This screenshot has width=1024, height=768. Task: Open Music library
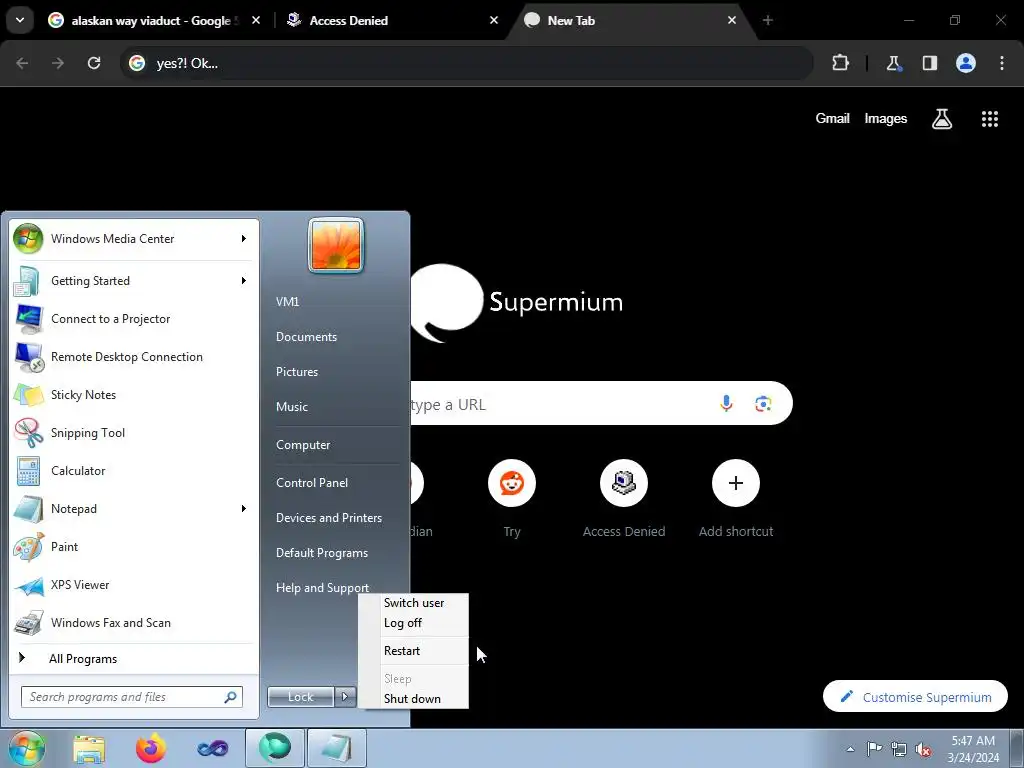[291, 407]
